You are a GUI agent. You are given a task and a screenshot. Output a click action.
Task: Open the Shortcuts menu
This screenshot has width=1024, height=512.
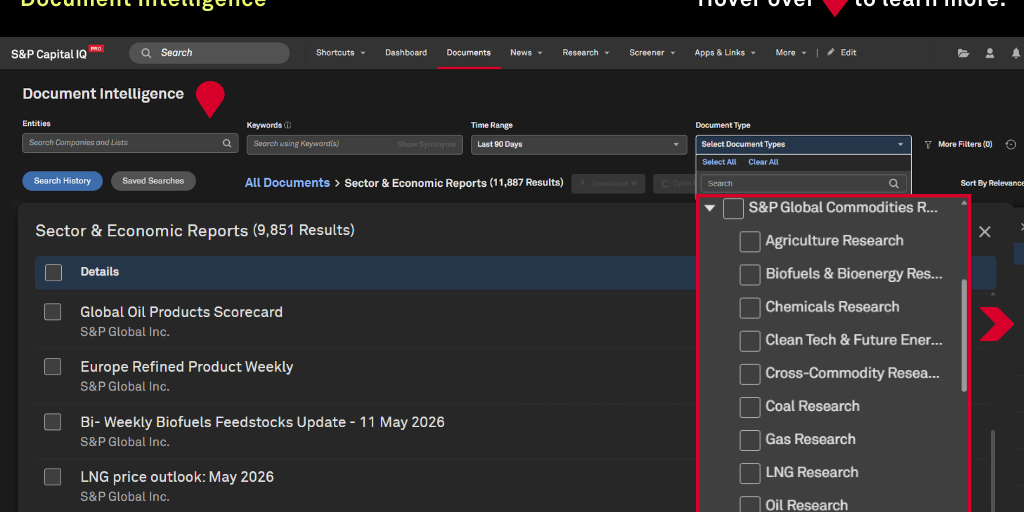click(340, 53)
